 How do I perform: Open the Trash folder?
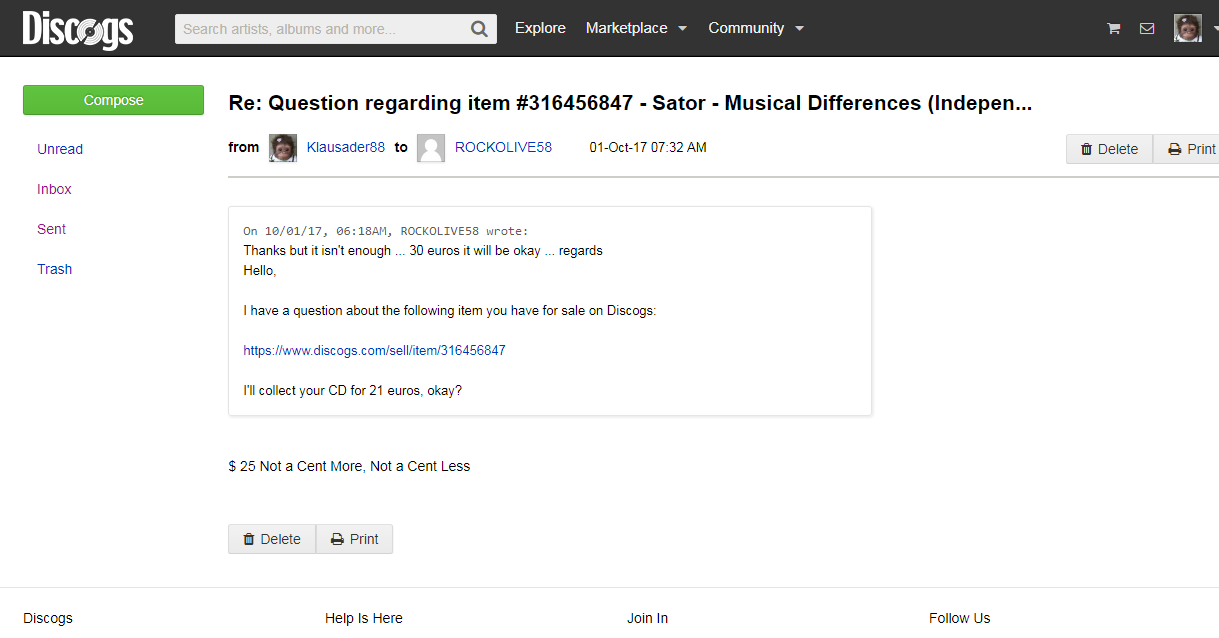click(x=54, y=269)
